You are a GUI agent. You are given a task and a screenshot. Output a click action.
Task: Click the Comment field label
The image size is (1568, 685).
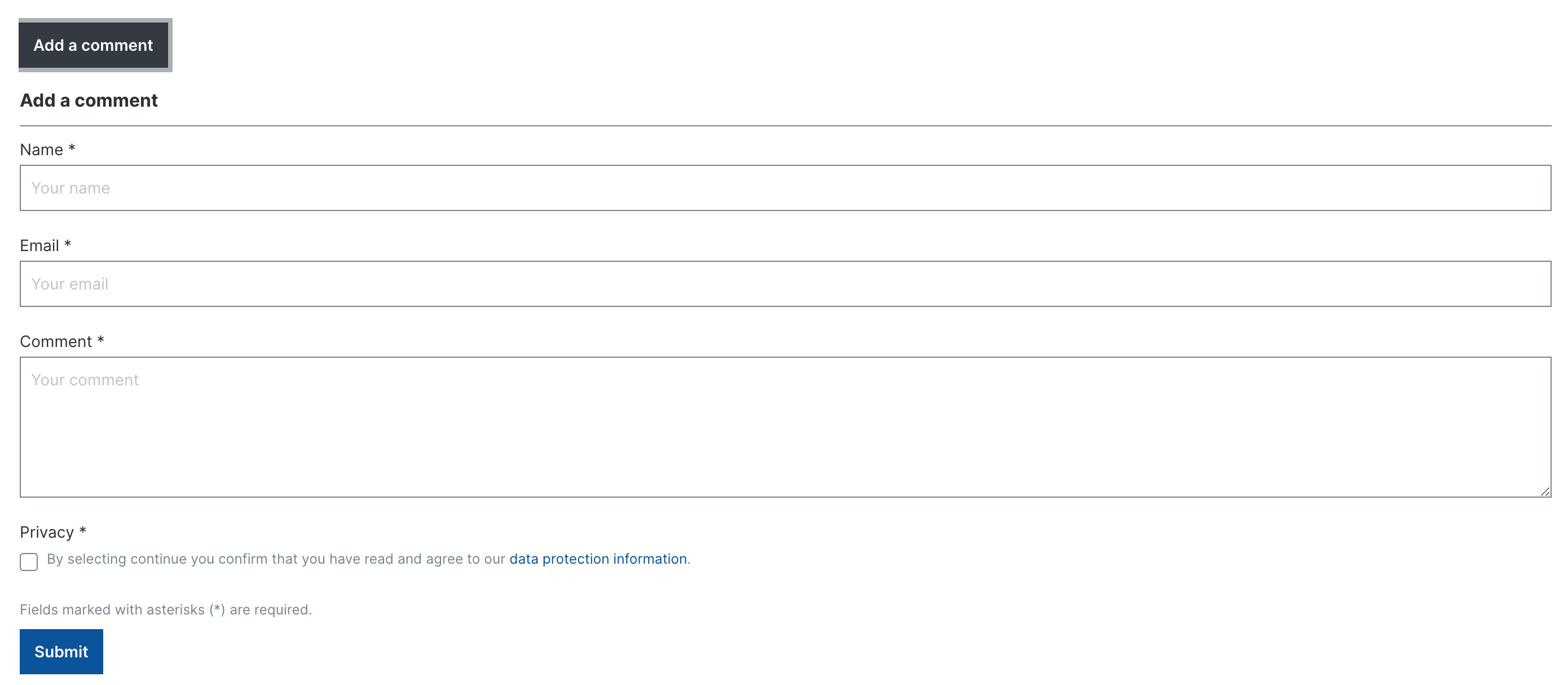56,341
